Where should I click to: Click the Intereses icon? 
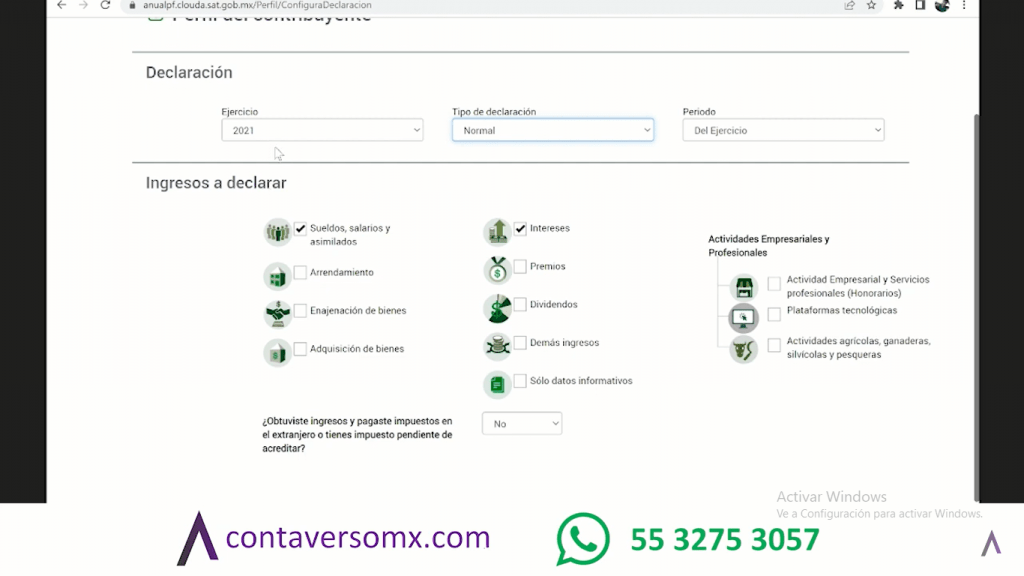pyautogui.click(x=498, y=232)
